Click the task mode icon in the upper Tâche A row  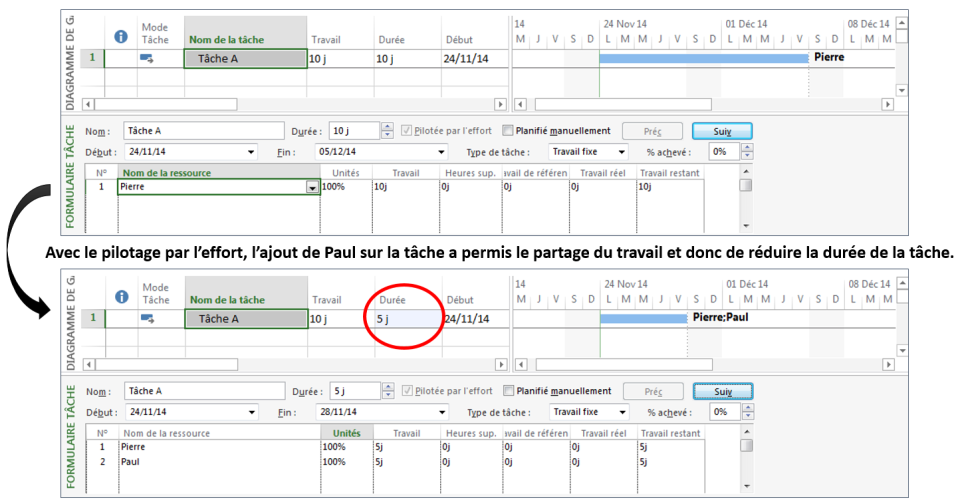146,59
